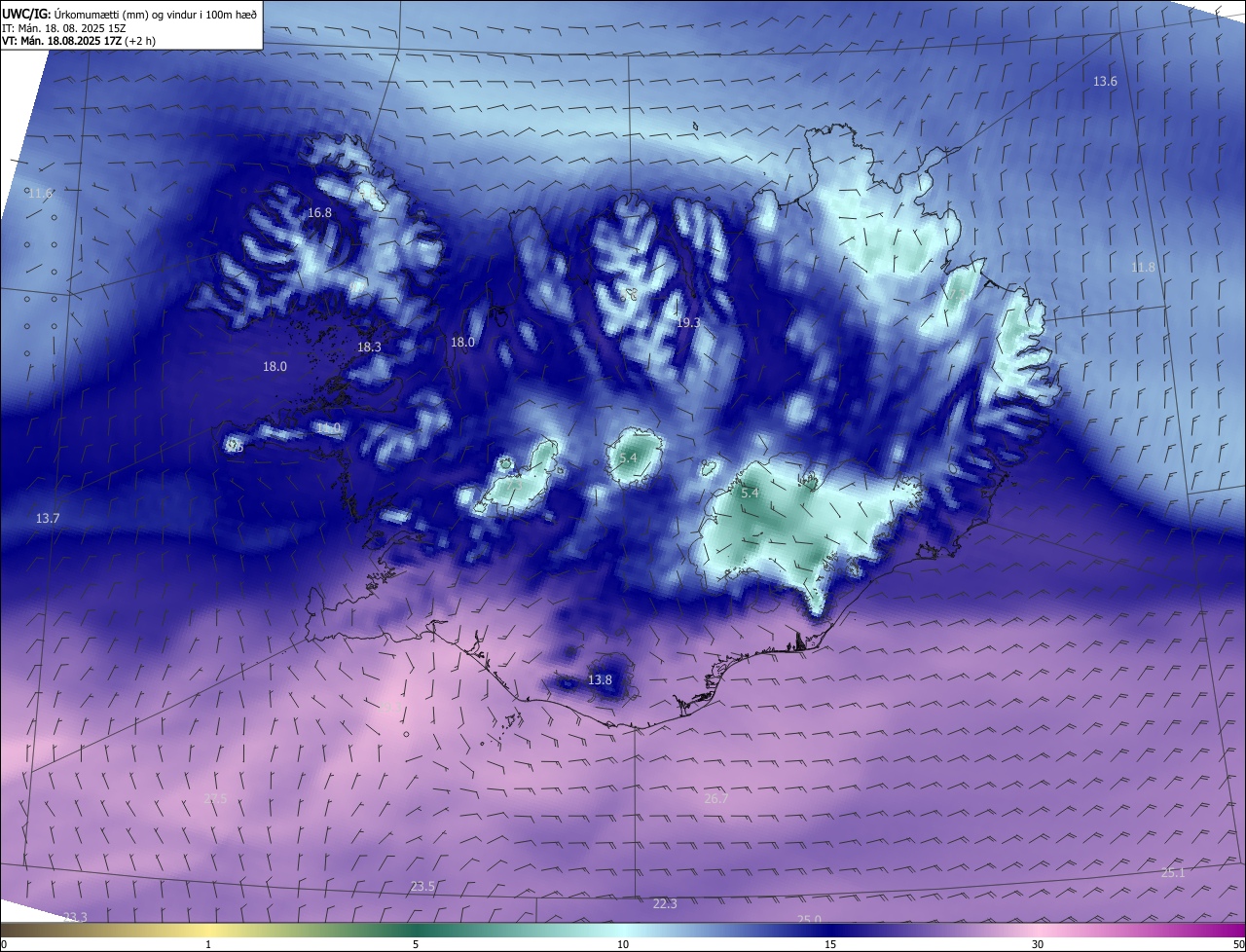The width and height of the screenshot is (1246, 952).
Task: Click the 13.6 value in the northeast corner
Action: pos(1105,82)
